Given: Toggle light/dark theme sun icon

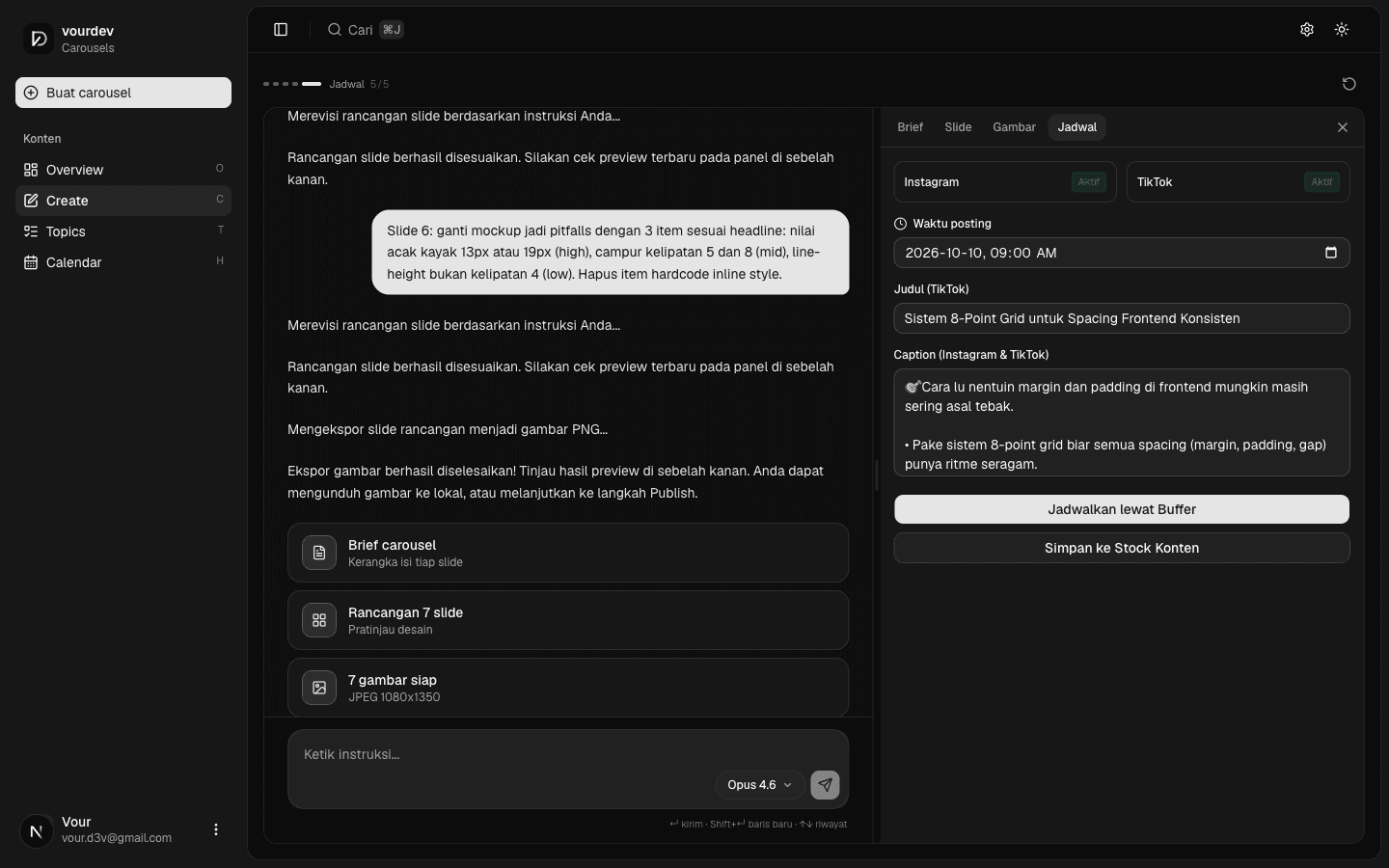Looking at the screenshot, I should 1342,30.
